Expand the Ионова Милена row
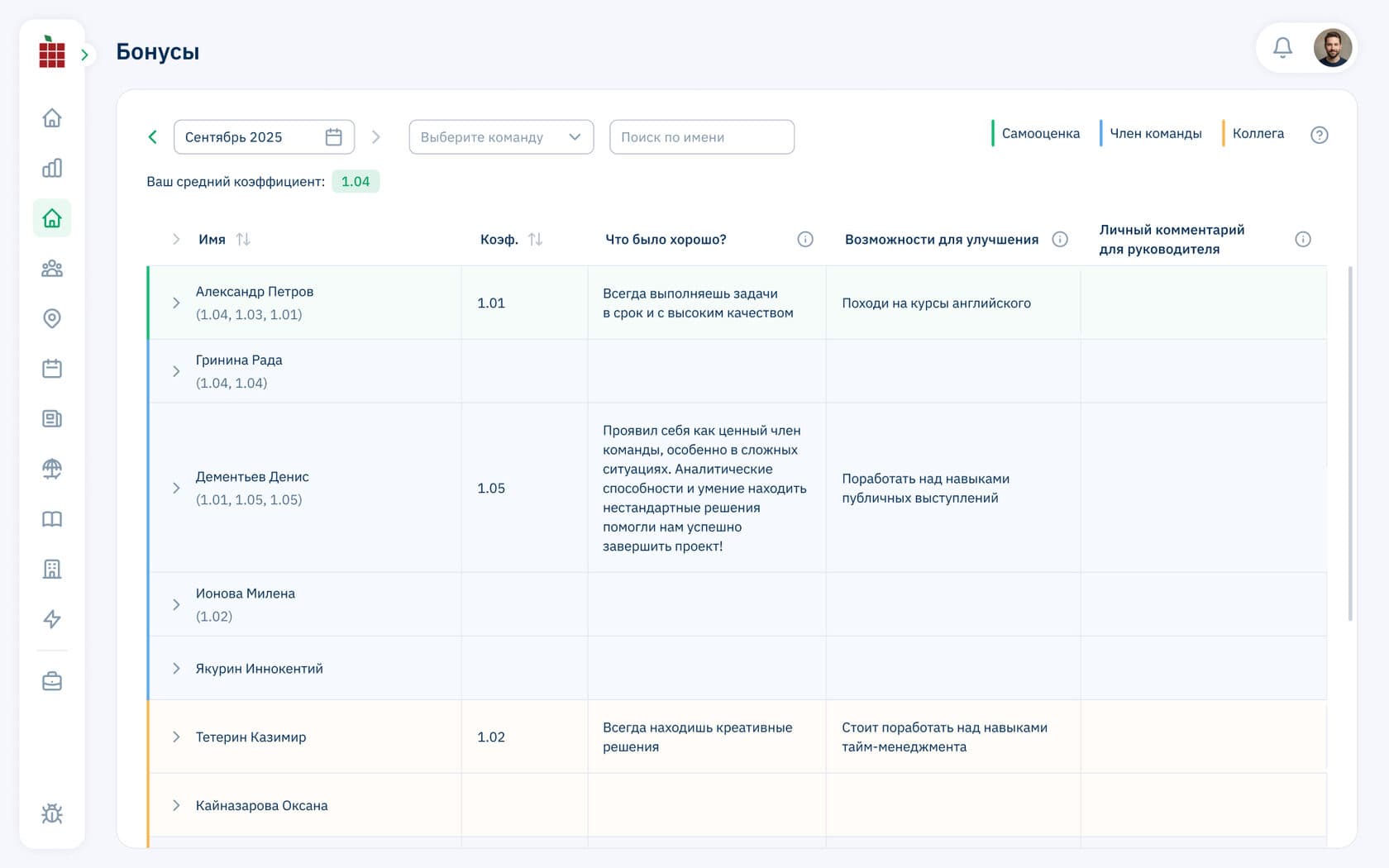Image resolution: width=1389 pixels, height=868 pixels. 176,604
